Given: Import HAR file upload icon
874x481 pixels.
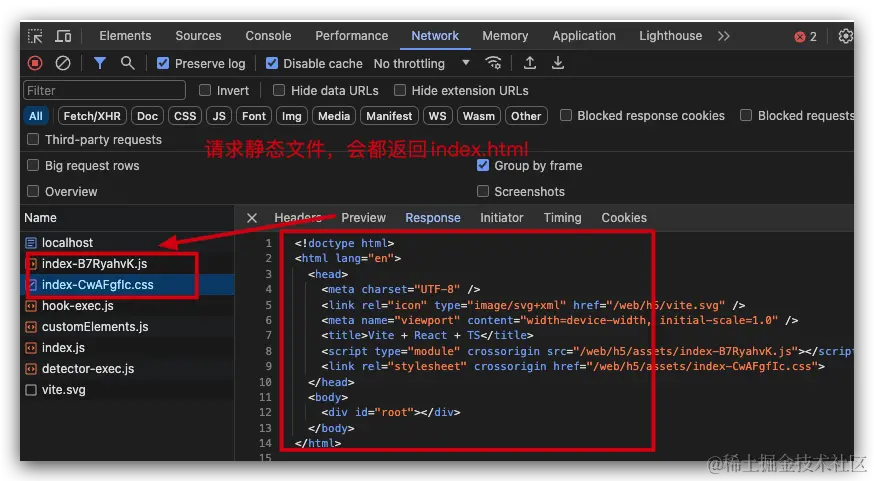Looking at the screenshot, I should coord(530,64).
